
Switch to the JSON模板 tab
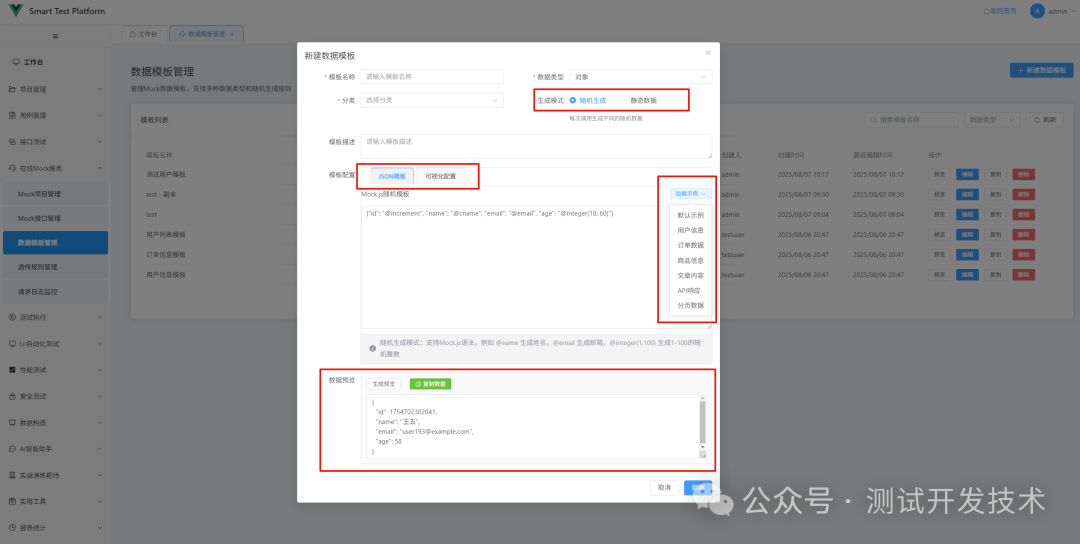coord(392,176)
